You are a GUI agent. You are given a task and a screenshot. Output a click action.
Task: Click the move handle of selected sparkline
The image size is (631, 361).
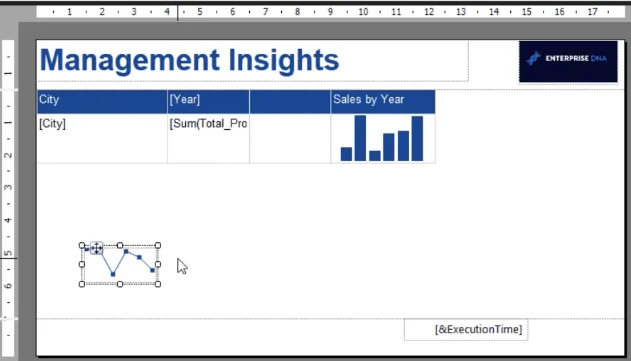(x=96, y=248)
